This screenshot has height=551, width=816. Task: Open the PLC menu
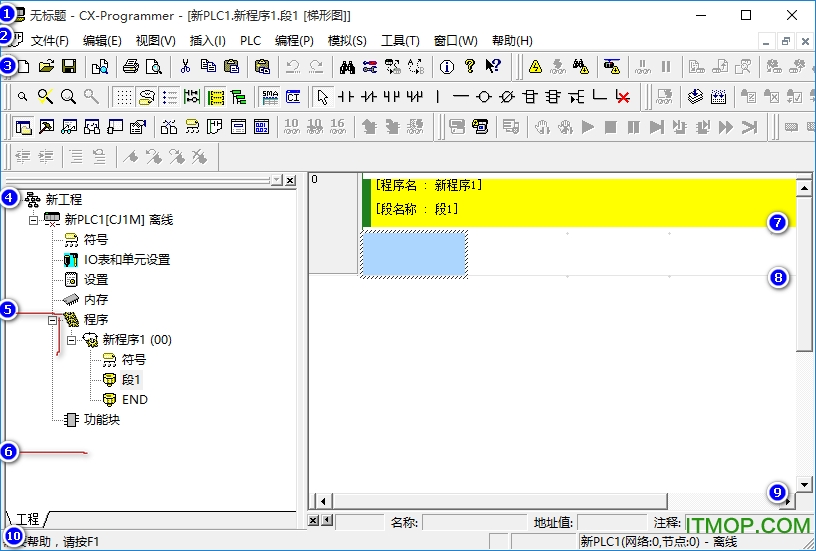[x=250, y=41]
